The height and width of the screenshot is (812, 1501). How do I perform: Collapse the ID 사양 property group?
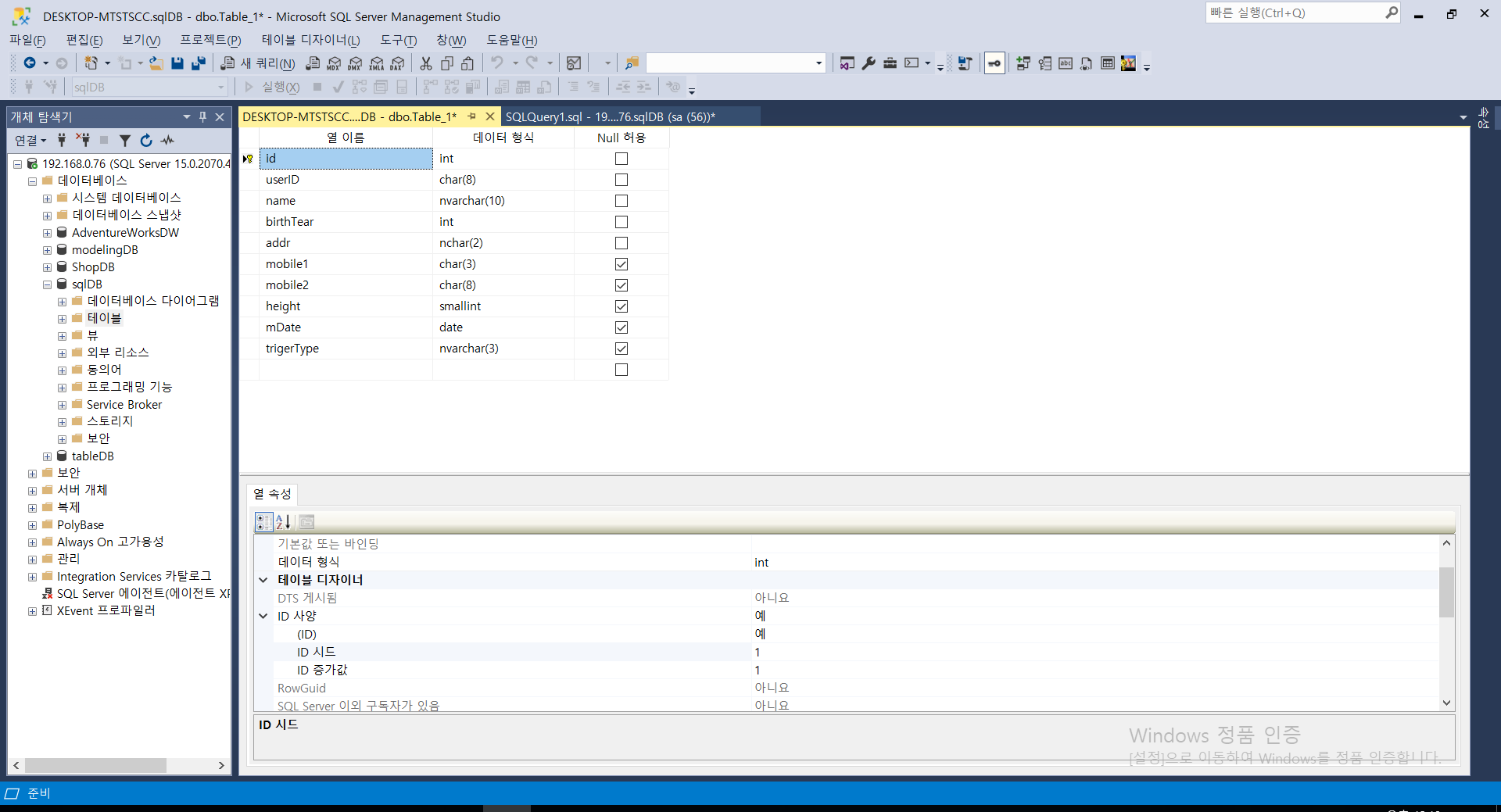(263, 616)
